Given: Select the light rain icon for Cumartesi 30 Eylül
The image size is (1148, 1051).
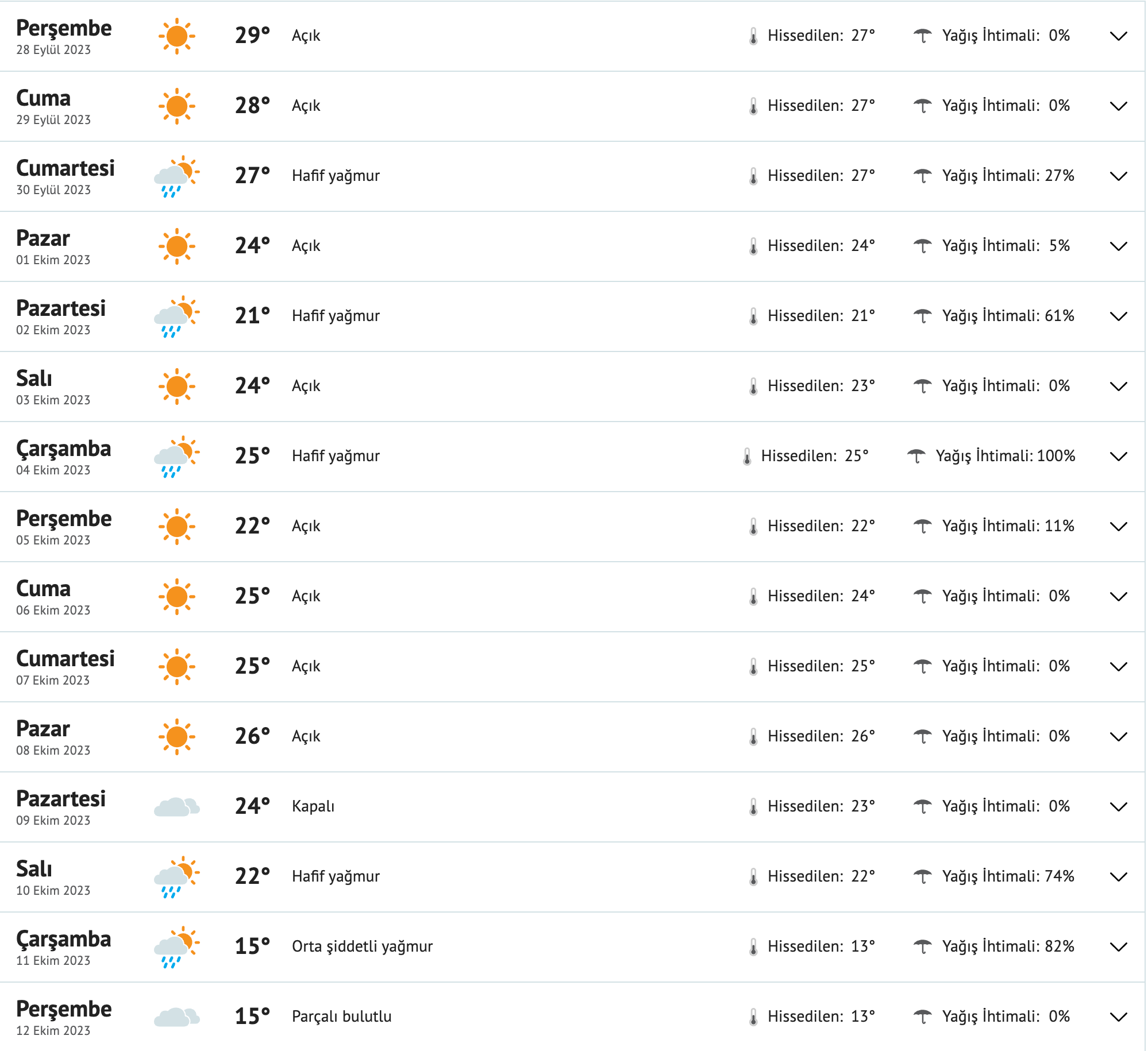Looking at the screenshot, I should click(x=176, y=176).
